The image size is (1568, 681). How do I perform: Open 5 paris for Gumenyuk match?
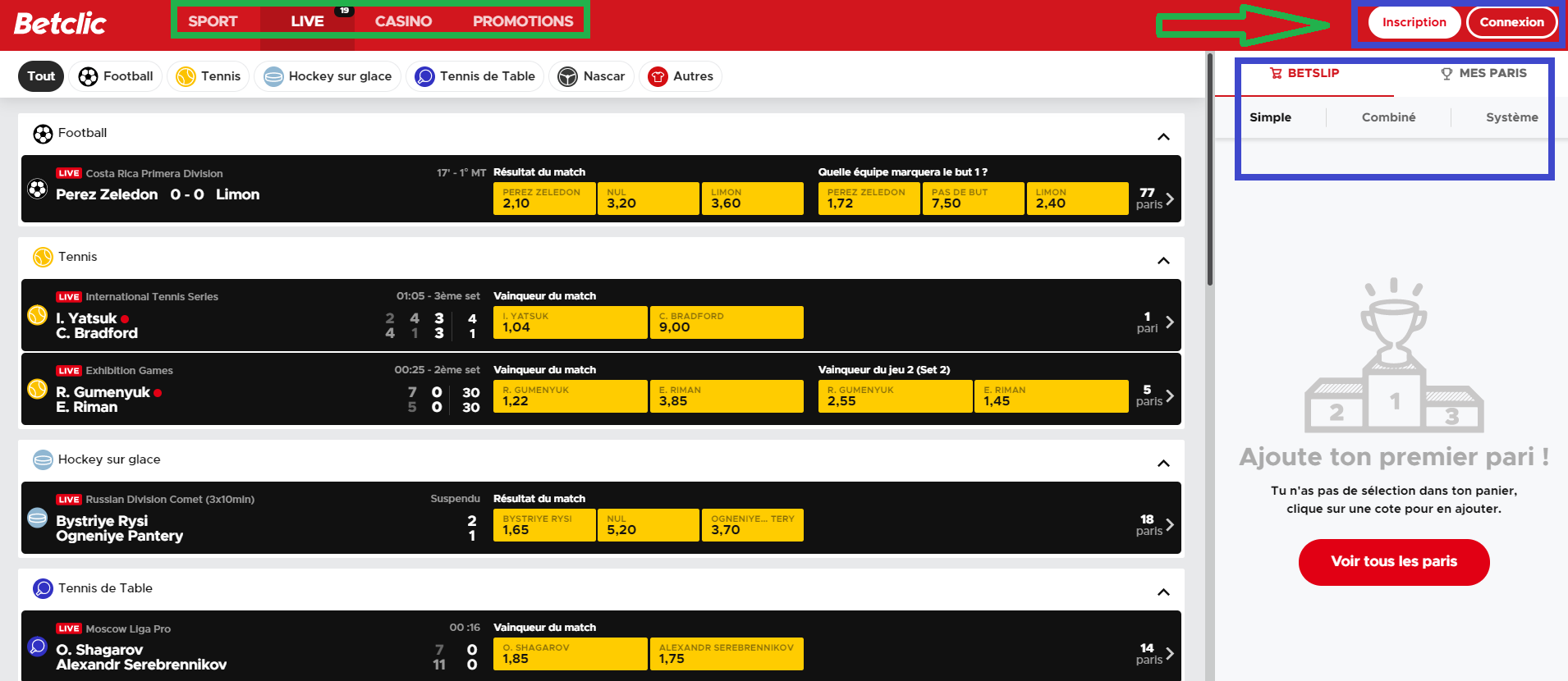(1154, 395)
